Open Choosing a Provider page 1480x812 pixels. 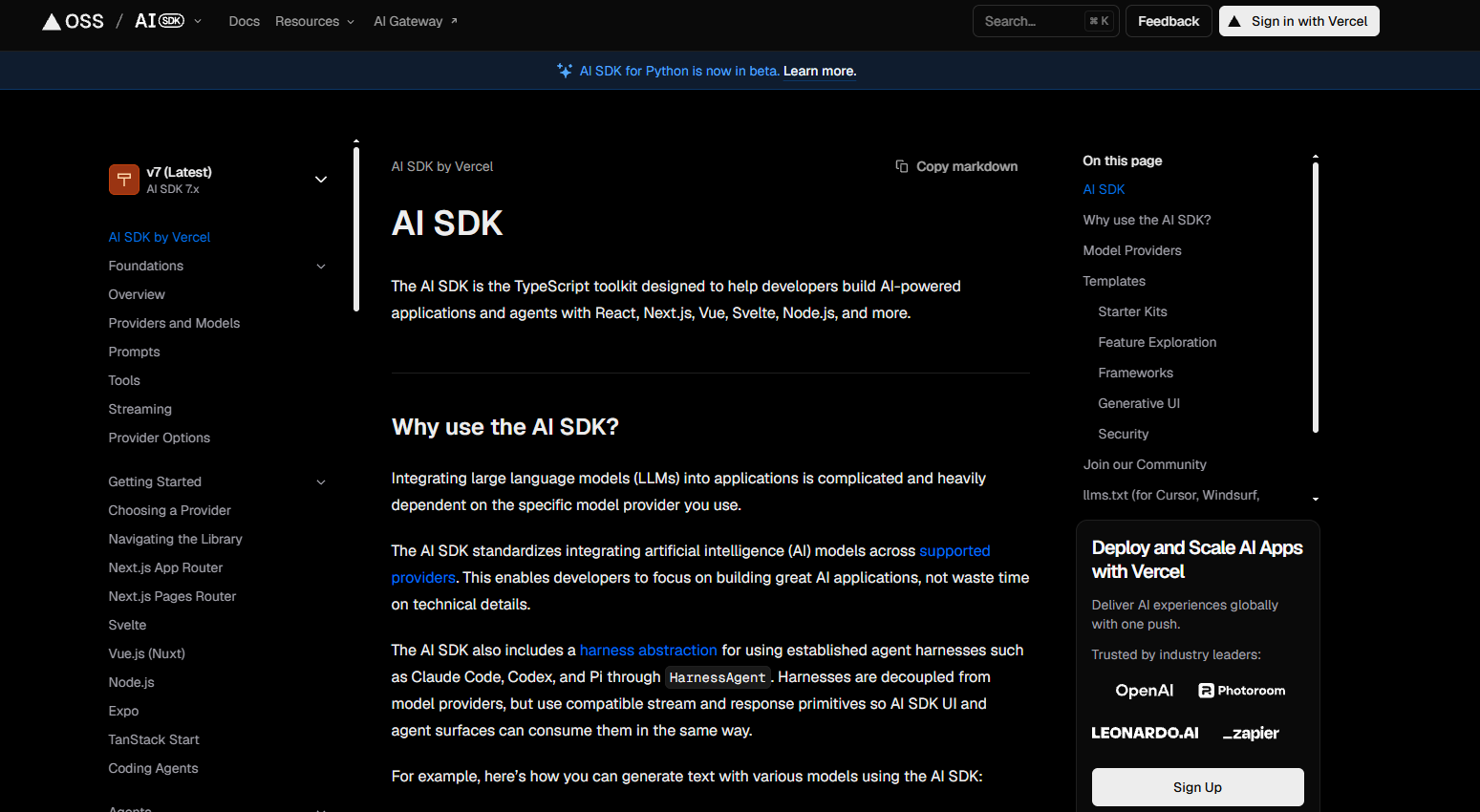point(170,510)
